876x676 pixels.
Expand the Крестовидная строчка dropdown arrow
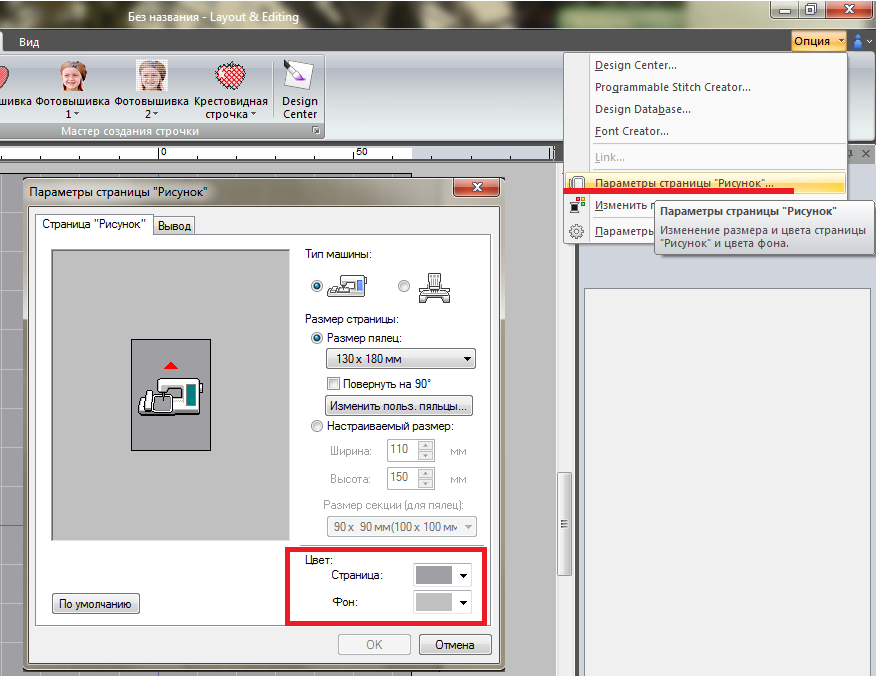(x=254, y=115)
